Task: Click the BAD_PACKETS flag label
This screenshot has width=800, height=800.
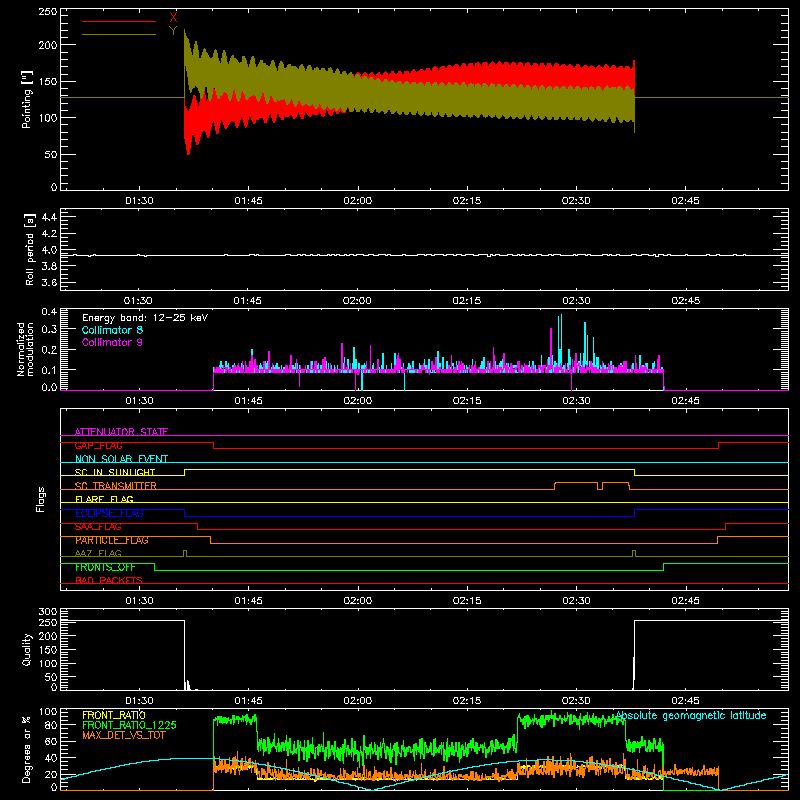Action: (x=109, y=580)
